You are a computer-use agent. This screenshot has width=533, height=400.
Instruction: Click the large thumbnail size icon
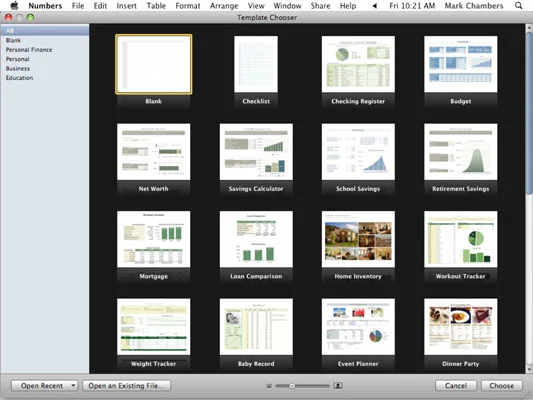(x=338, y=385)
